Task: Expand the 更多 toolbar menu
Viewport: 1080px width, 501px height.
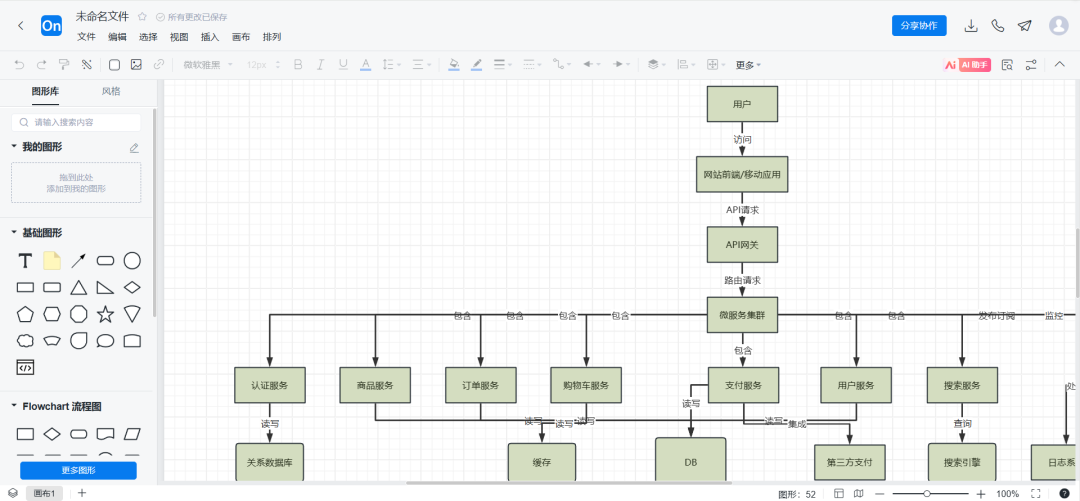Action: coord(748,65)
